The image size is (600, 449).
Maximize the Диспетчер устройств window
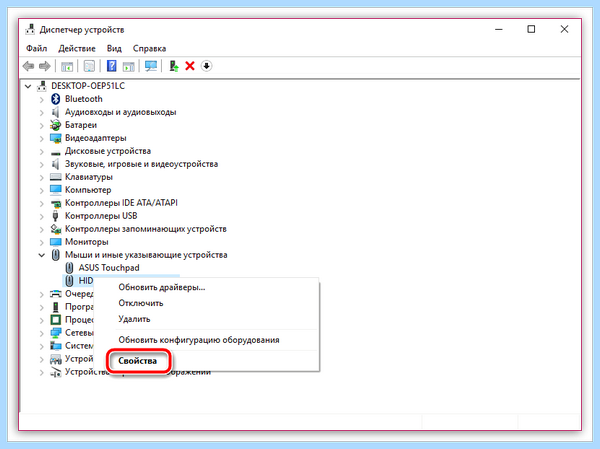click(x=531, y=29)
